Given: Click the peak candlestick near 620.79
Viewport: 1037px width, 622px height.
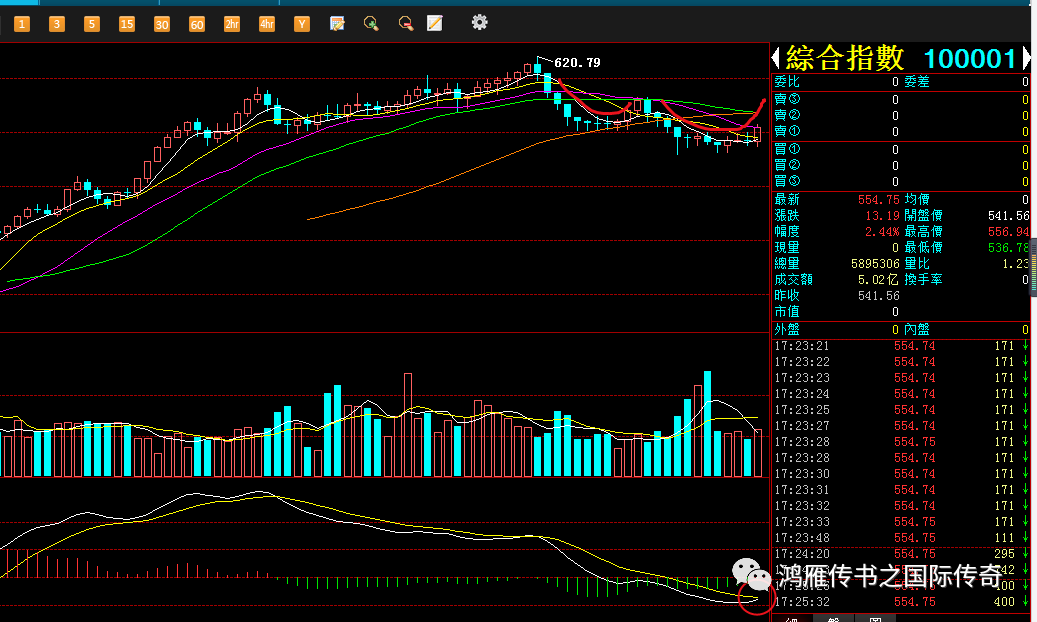Looking at the screenshot, I should click(x=538, y=68).
